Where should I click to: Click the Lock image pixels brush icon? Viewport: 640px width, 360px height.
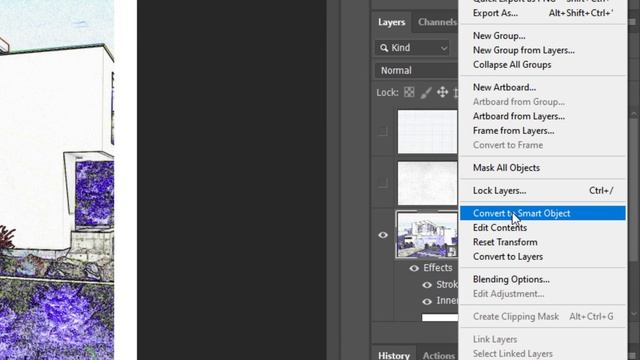pyautogui.click(x=426, y=92)
